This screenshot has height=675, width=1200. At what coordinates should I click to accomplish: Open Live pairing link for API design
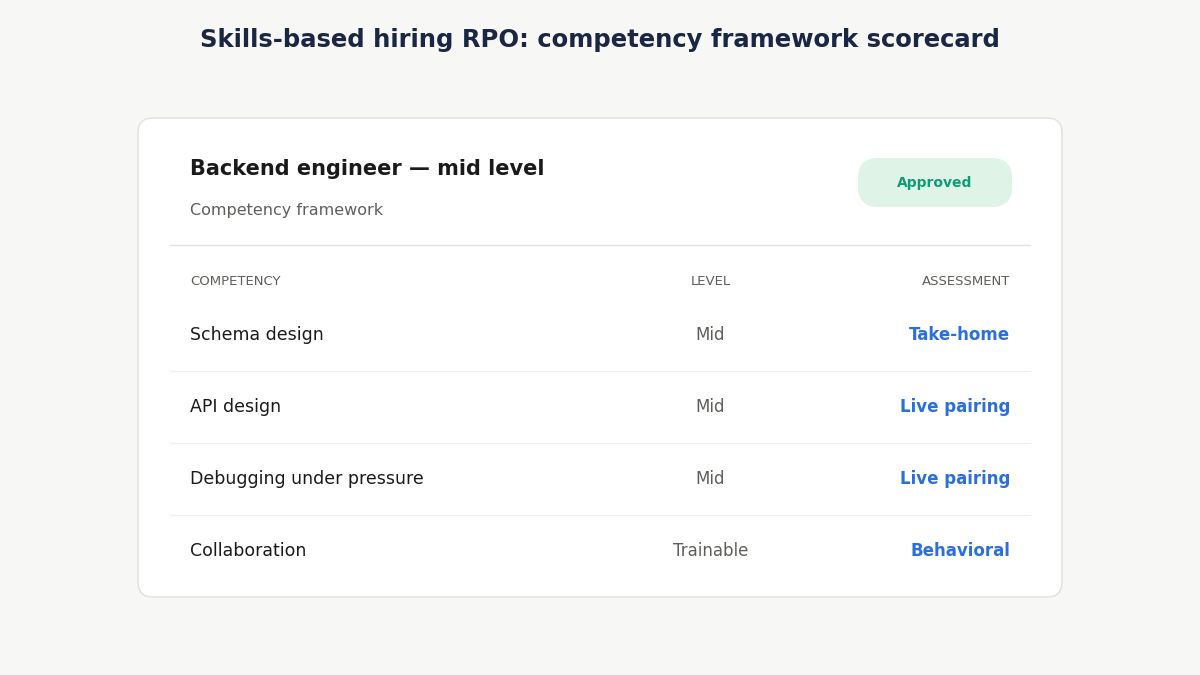click(x=955, y=407)
